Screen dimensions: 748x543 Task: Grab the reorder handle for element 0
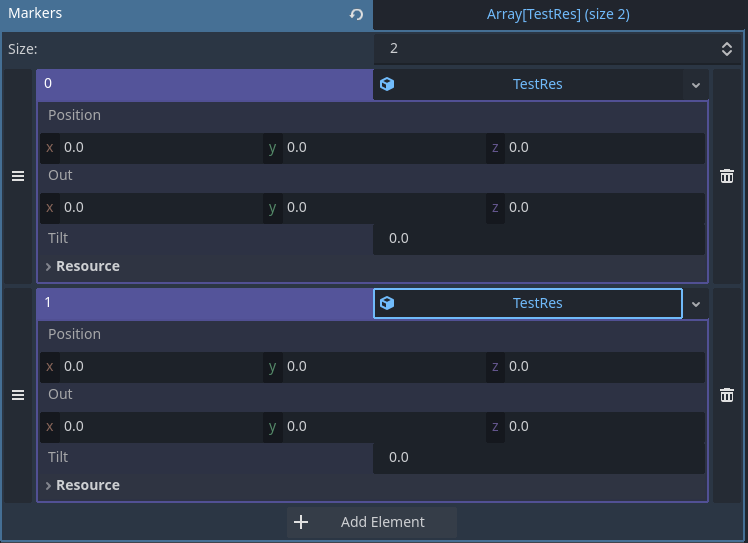pos(18,176)
